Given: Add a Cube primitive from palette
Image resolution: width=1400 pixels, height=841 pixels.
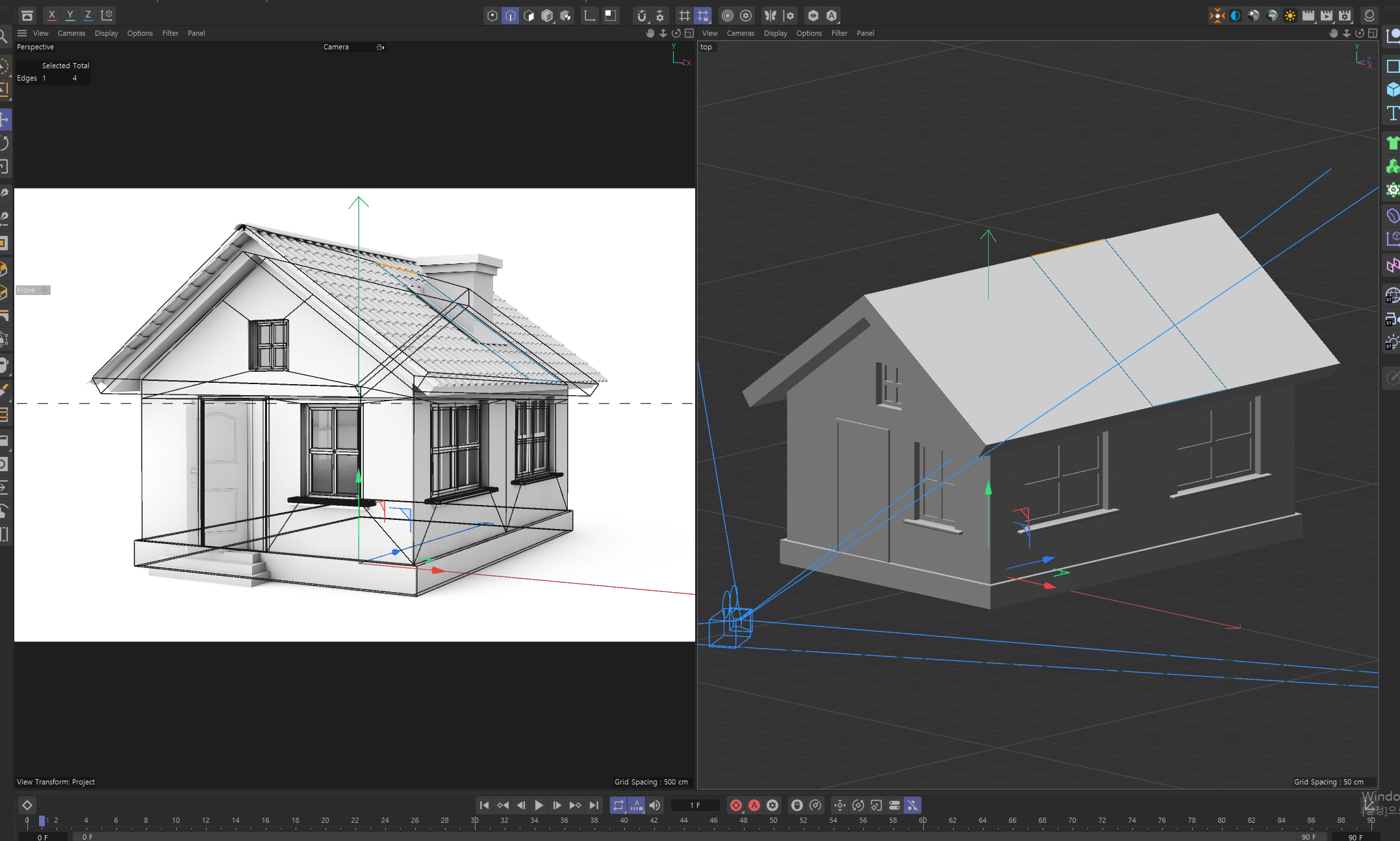Looking at the screenshot, I should [1392, 90].
